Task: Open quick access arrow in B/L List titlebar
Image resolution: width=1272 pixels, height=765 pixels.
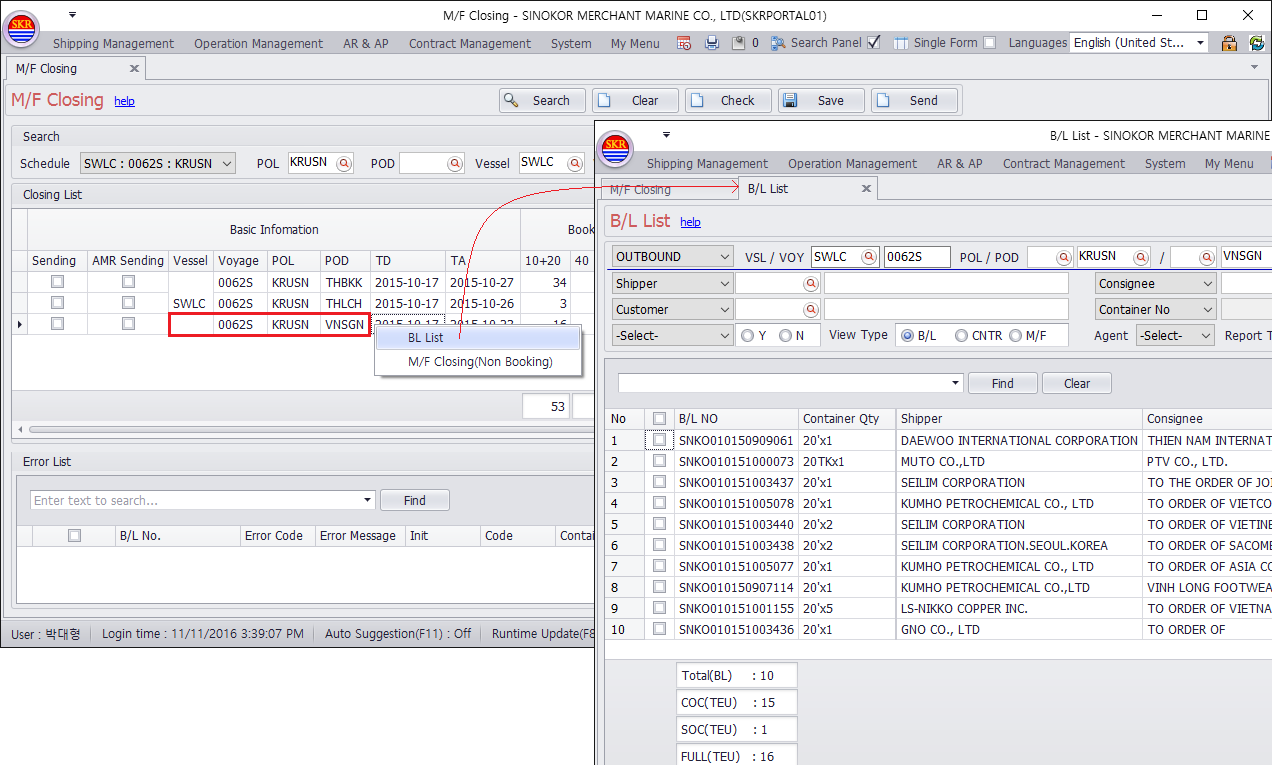Action: point(666,134)
